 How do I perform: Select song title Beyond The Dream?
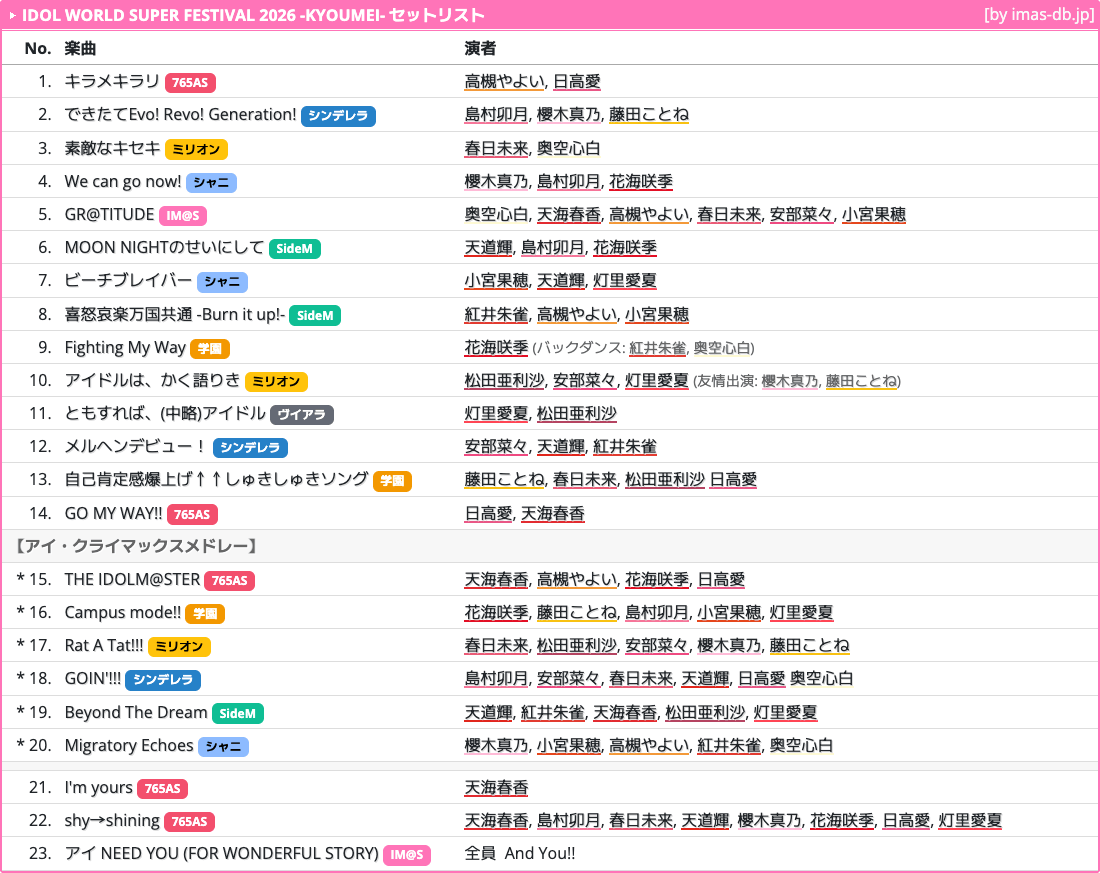coord(136,712)
